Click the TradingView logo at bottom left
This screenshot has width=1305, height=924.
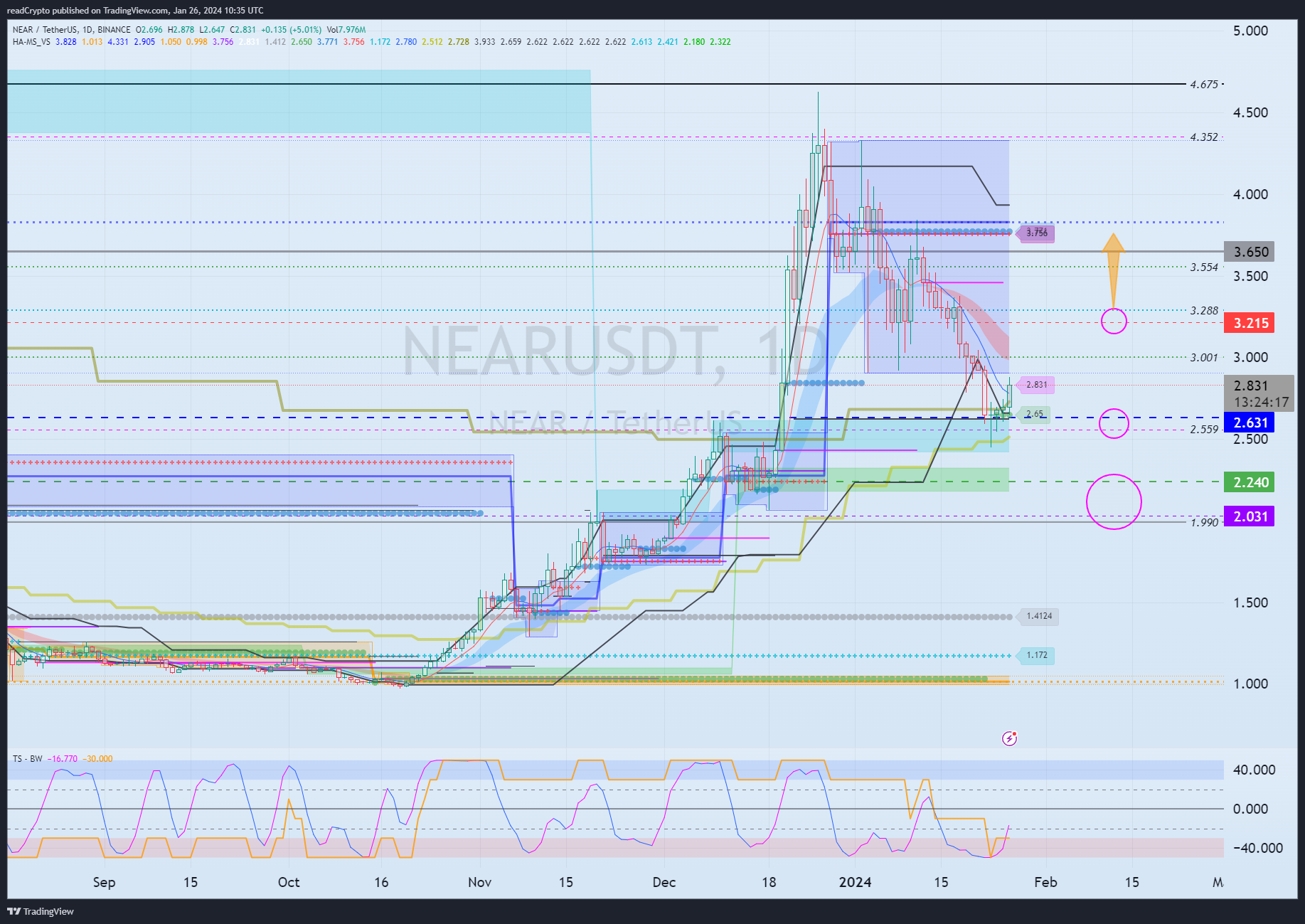pyautogui.click(x=41, y=911)
